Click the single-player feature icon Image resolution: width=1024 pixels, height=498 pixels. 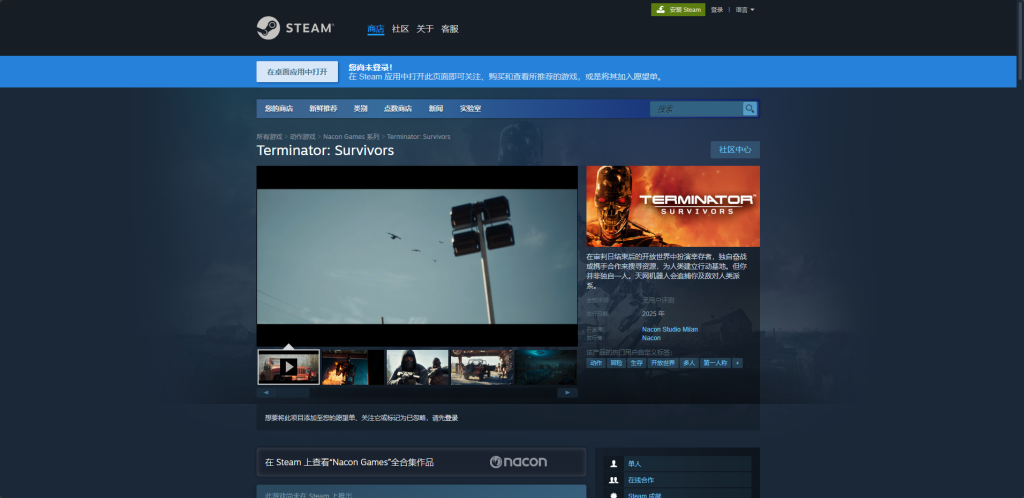(x=613, y=464)
